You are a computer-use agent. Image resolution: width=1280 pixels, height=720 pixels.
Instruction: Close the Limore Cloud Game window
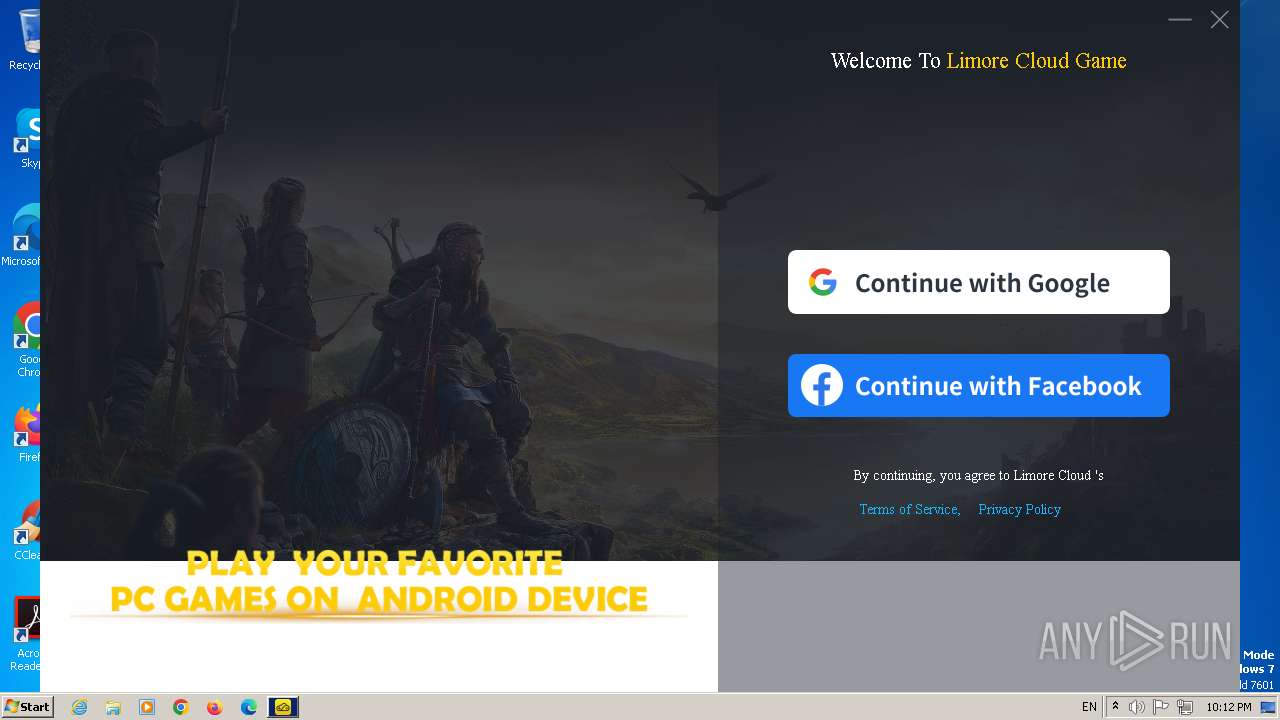click(1219, 19)
